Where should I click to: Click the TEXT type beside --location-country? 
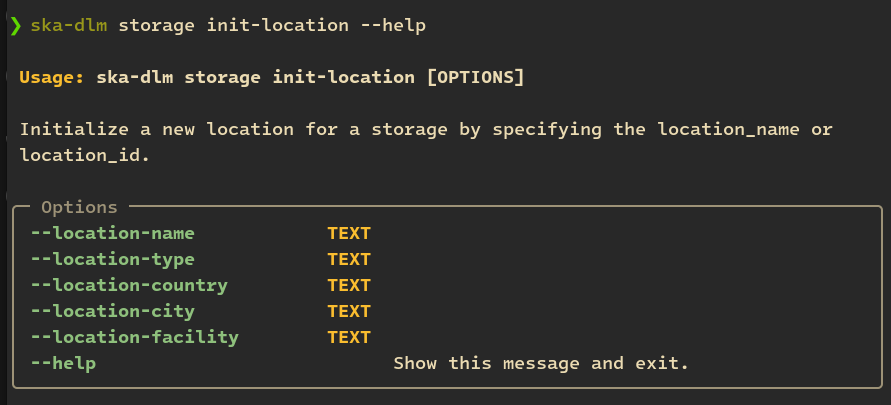[349, 286]
